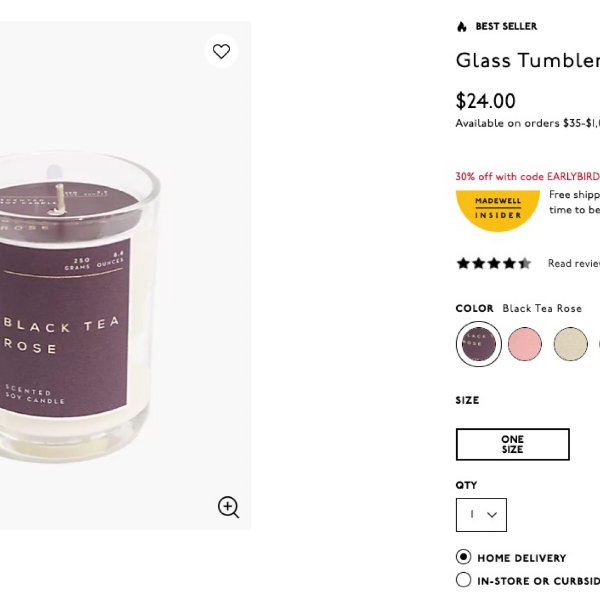Viewport: 600px width, 600px height.
Task: Click the Free shipping insider text
Action: pos(574,202)
